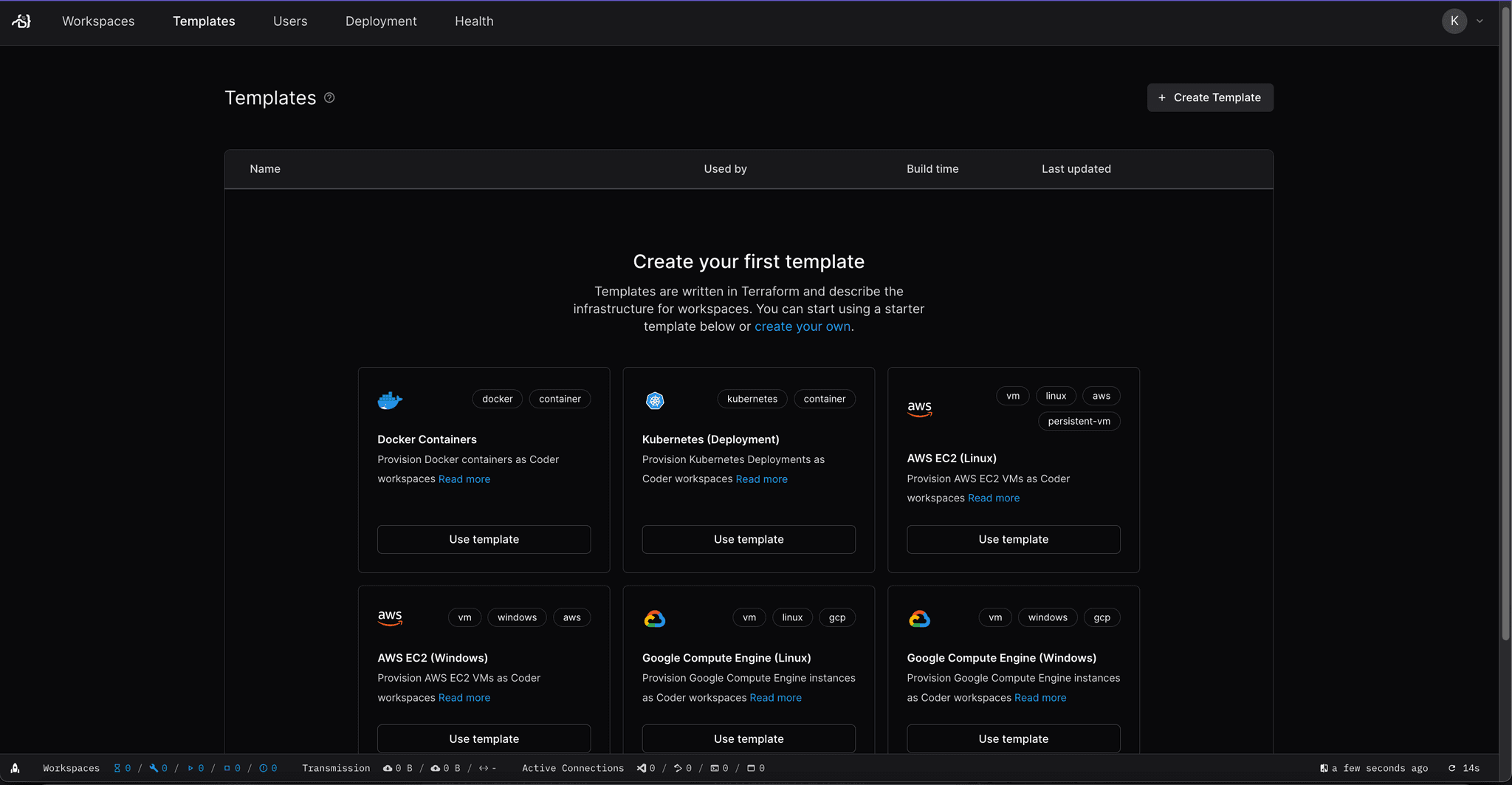Click the 'Name' column header
Viewport: 1512px width, 785px height.
(265, 169)
